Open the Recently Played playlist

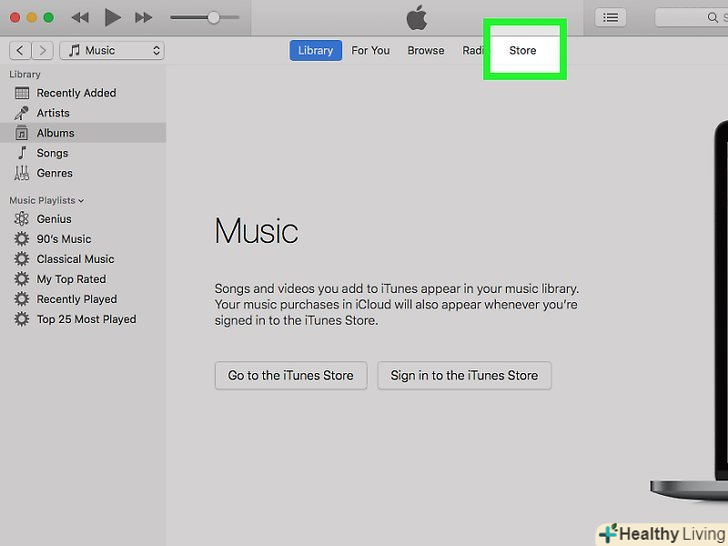click(x=84, y=299)
